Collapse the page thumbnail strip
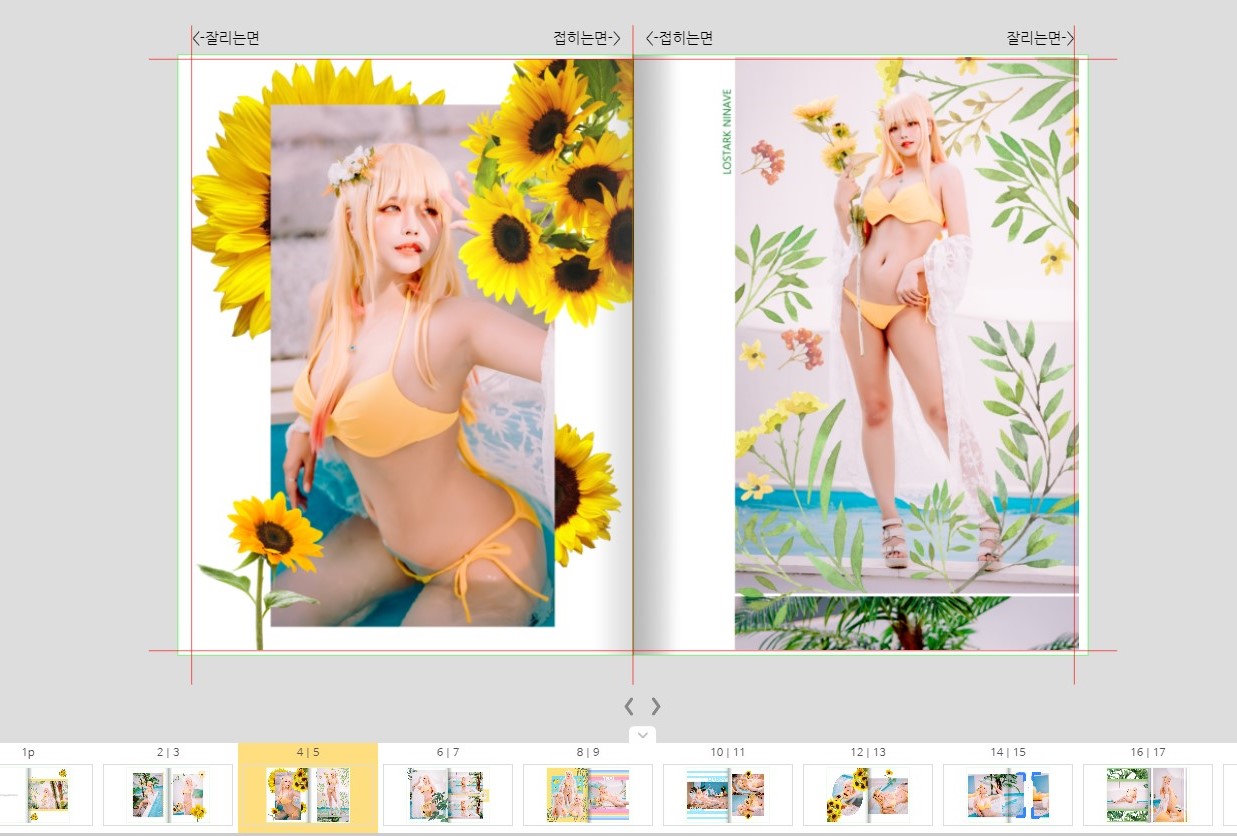This screenshot has width=1237, height=836. (x=643, y=735)
